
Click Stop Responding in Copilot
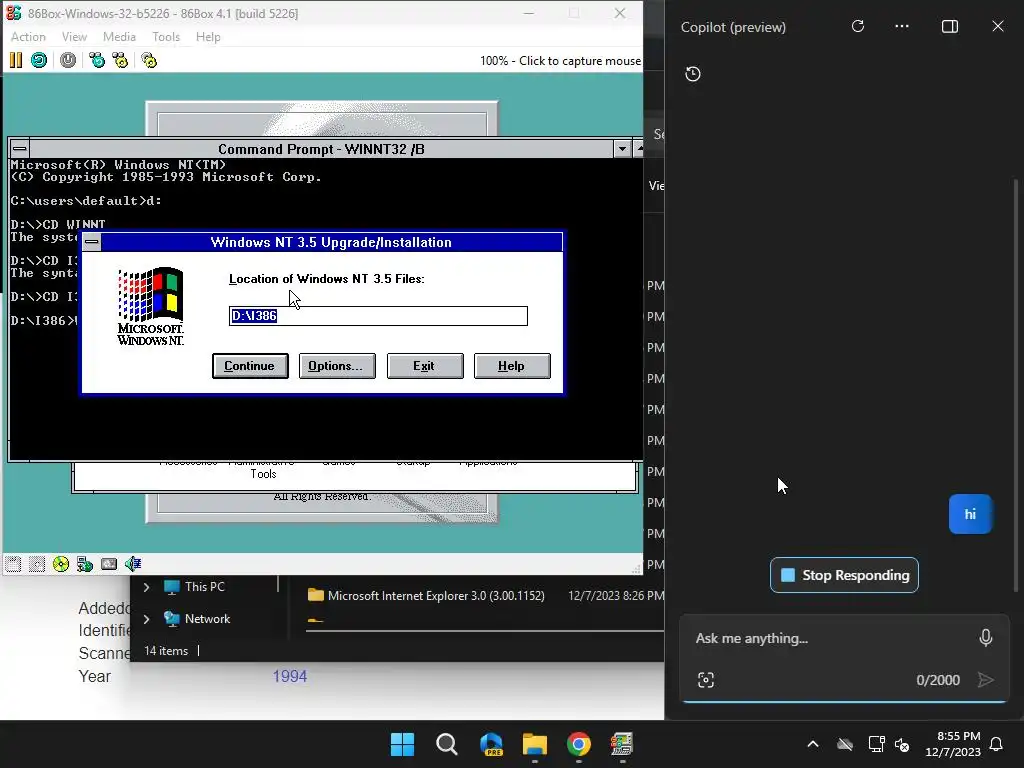click(x=844, y=575)
